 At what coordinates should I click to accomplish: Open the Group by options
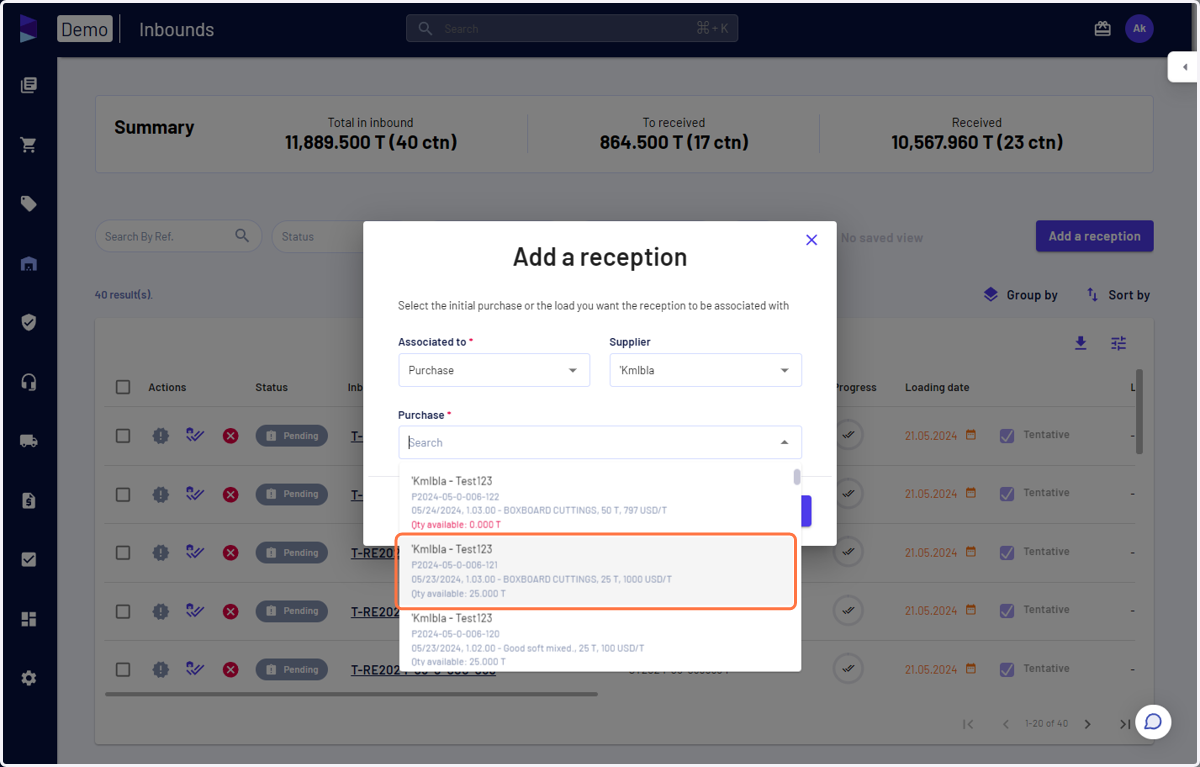point(1020,295)
